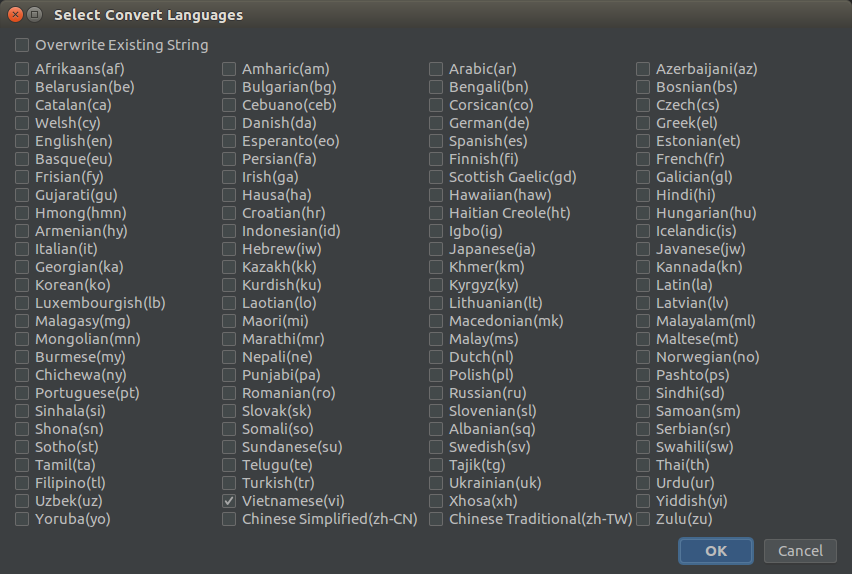Click the Cancel button
The height and width of the screenshot is (574, 852).
[x=800, y=551]
